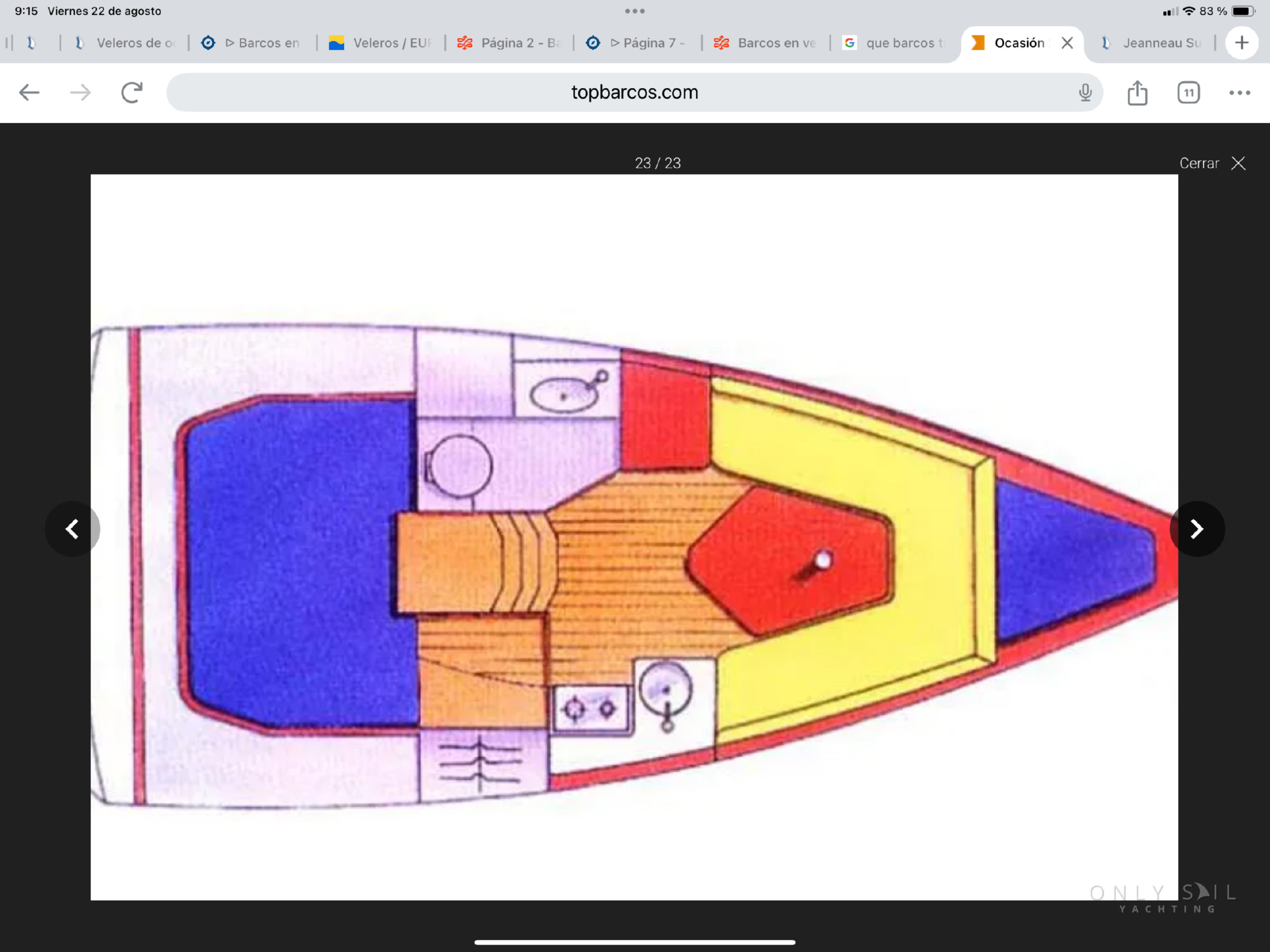The height and width of the screenshot is (952, 1270).
Task: Switch to the untitled first sailboat-icon tab
Action: [32, 43]
